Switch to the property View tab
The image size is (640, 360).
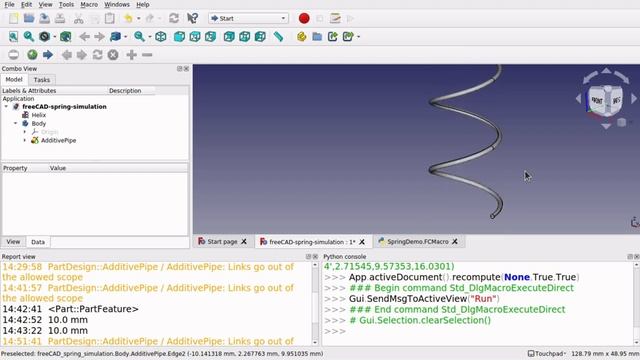13,242
